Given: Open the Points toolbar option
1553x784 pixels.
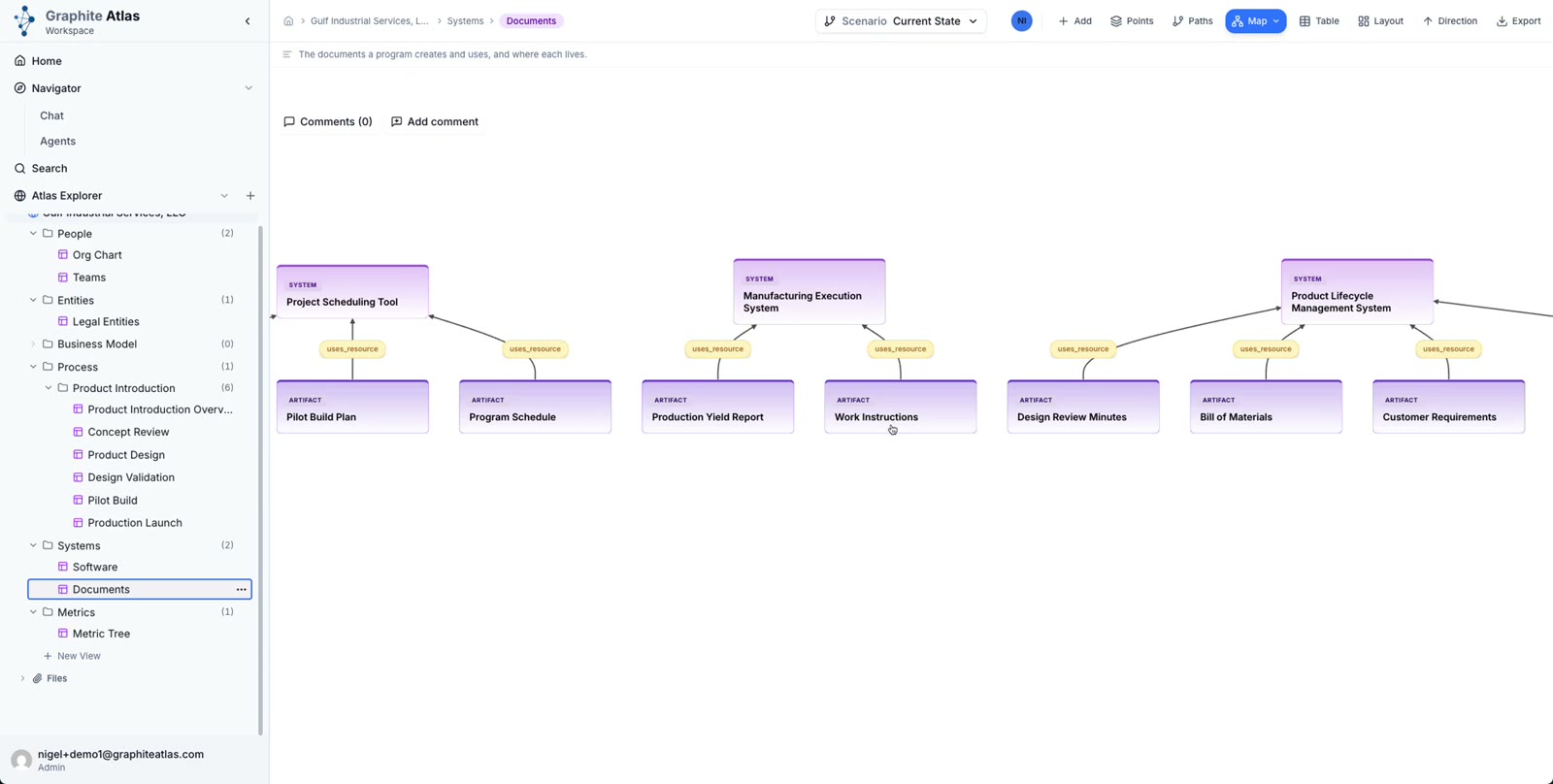Looking at the screenshot, I should [x=1132, y=21].
